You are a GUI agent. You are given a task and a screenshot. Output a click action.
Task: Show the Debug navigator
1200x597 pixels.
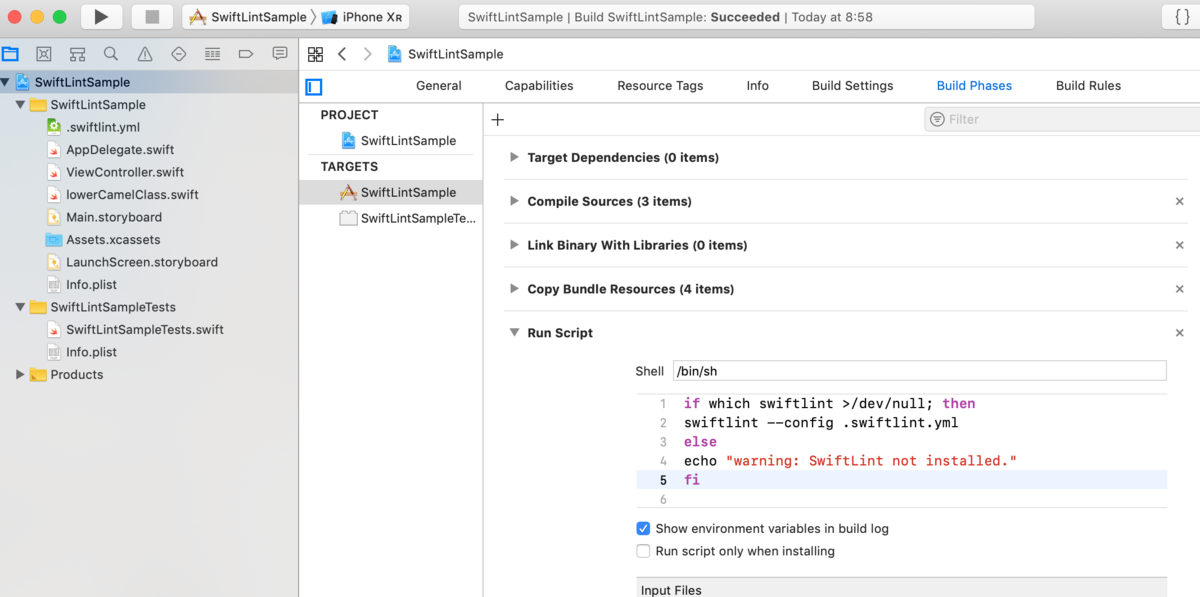pyautogui.click(x=212, y=54)
